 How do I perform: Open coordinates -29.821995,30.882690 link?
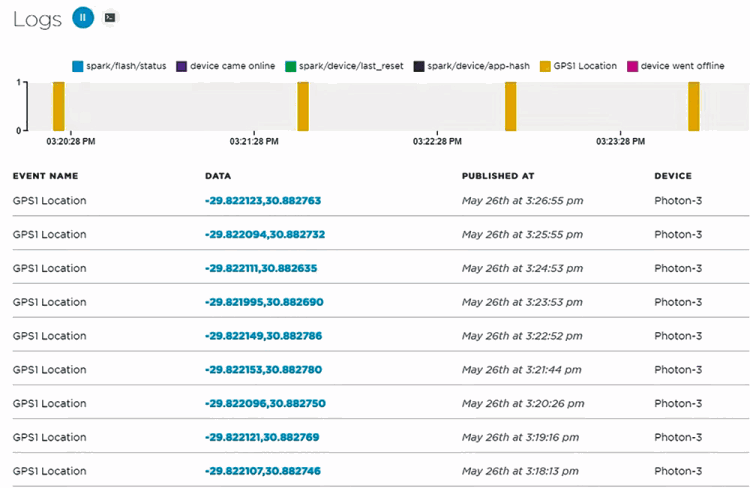pos(264,302)
